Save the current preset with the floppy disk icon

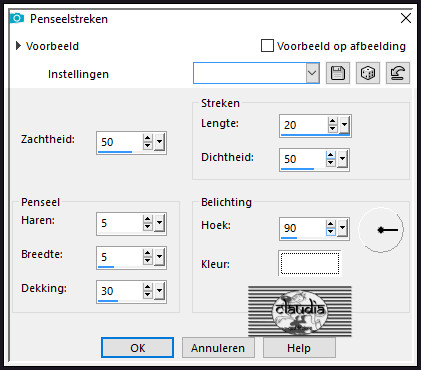(x=338, y=73)
